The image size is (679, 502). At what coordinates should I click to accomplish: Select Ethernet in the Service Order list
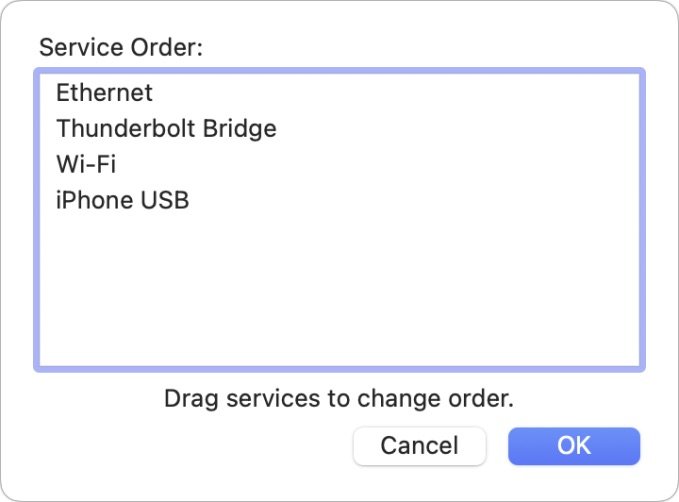[x=104, y=93]
